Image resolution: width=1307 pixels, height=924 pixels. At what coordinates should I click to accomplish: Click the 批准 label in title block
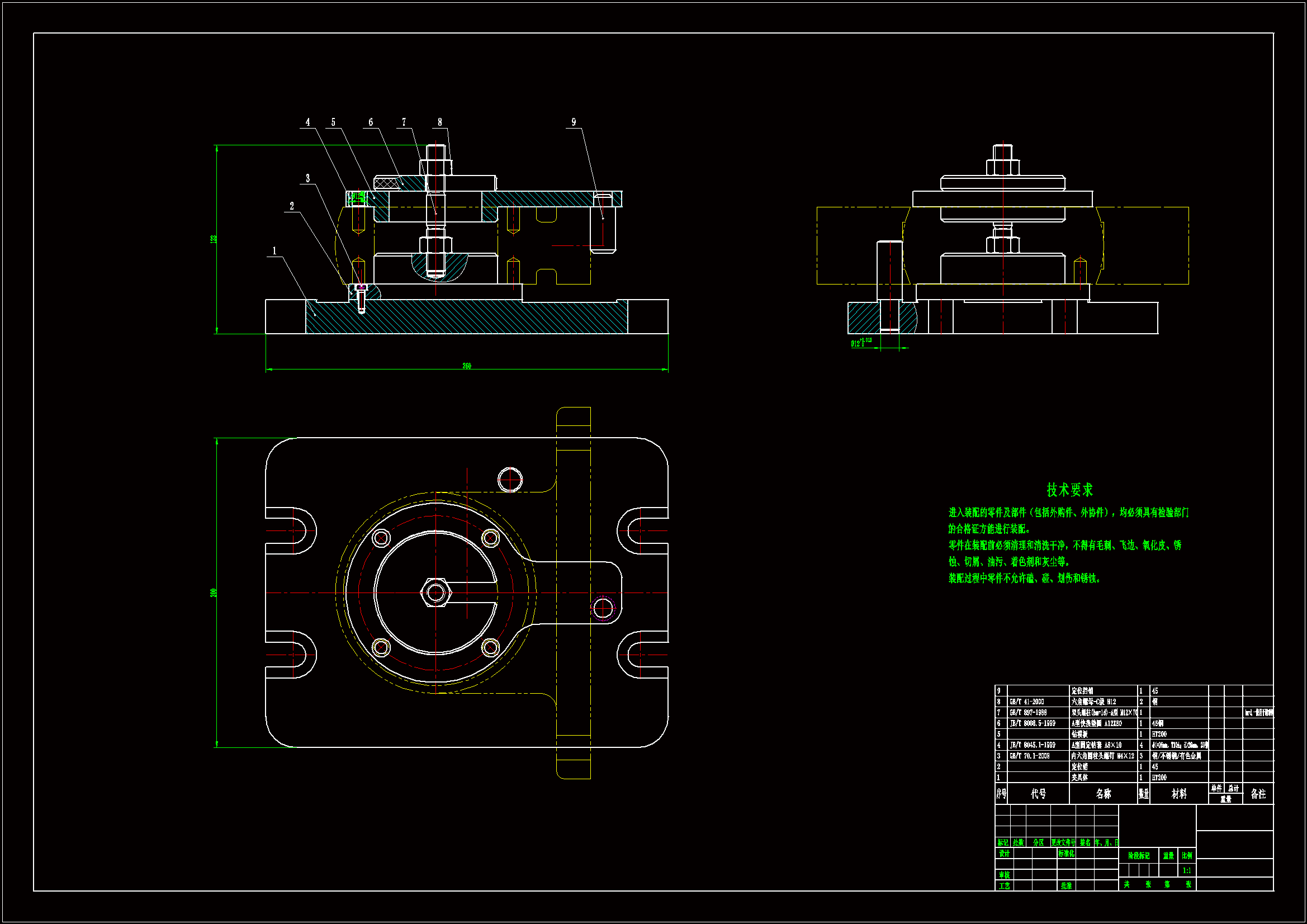tap(1066, 886)
